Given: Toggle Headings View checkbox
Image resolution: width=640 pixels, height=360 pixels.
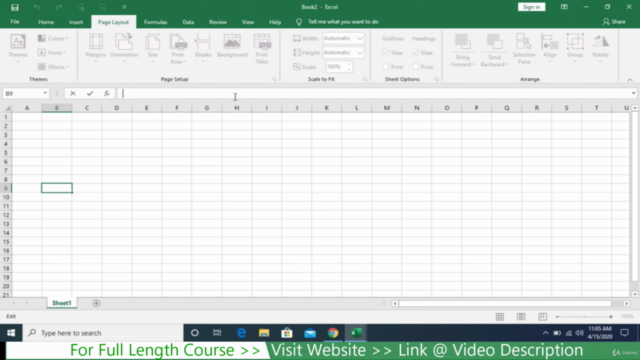Looking at the screenshot, I should [416, 53].
